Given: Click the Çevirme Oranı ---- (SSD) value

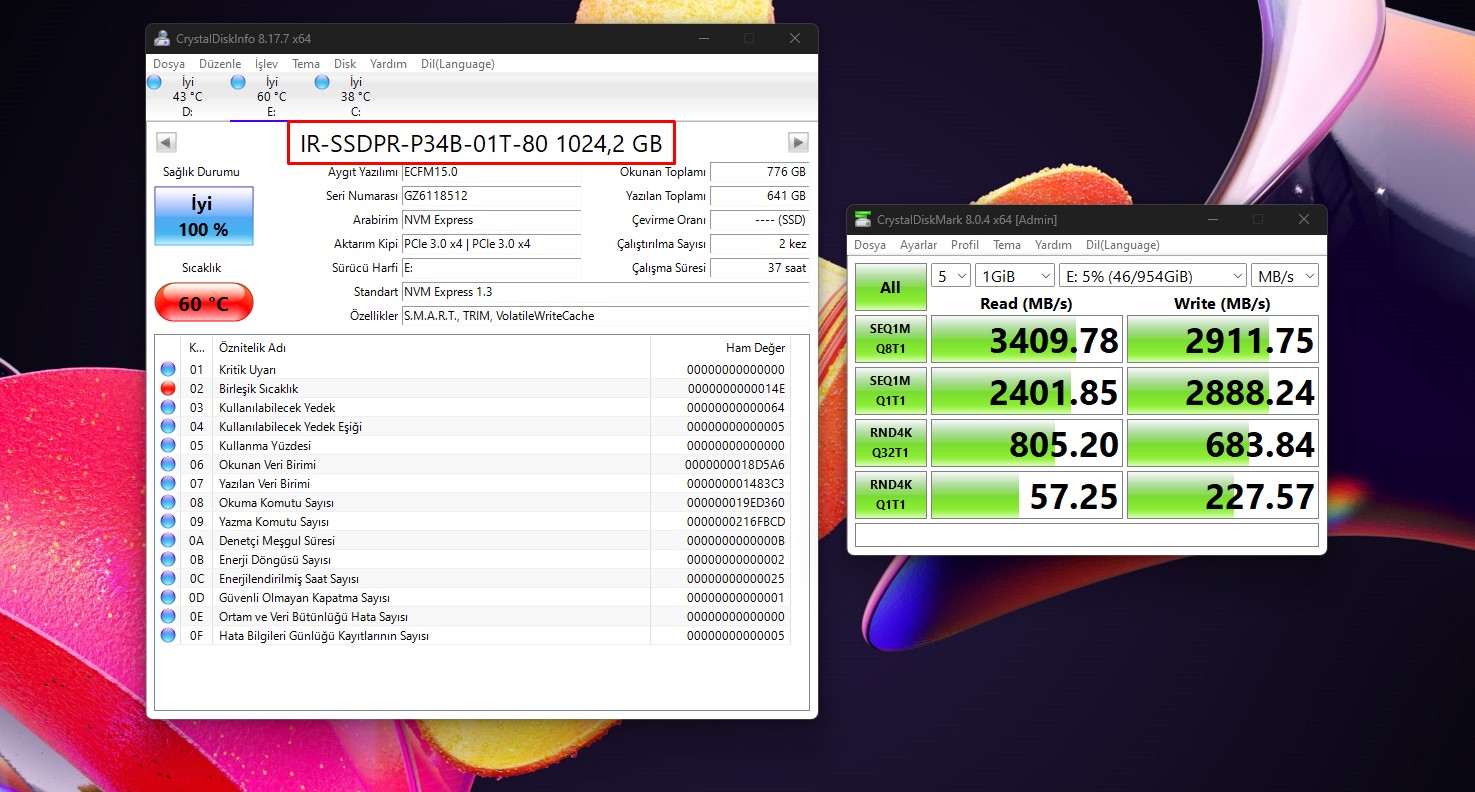Looking at the screenshot, I should point(759,220).
